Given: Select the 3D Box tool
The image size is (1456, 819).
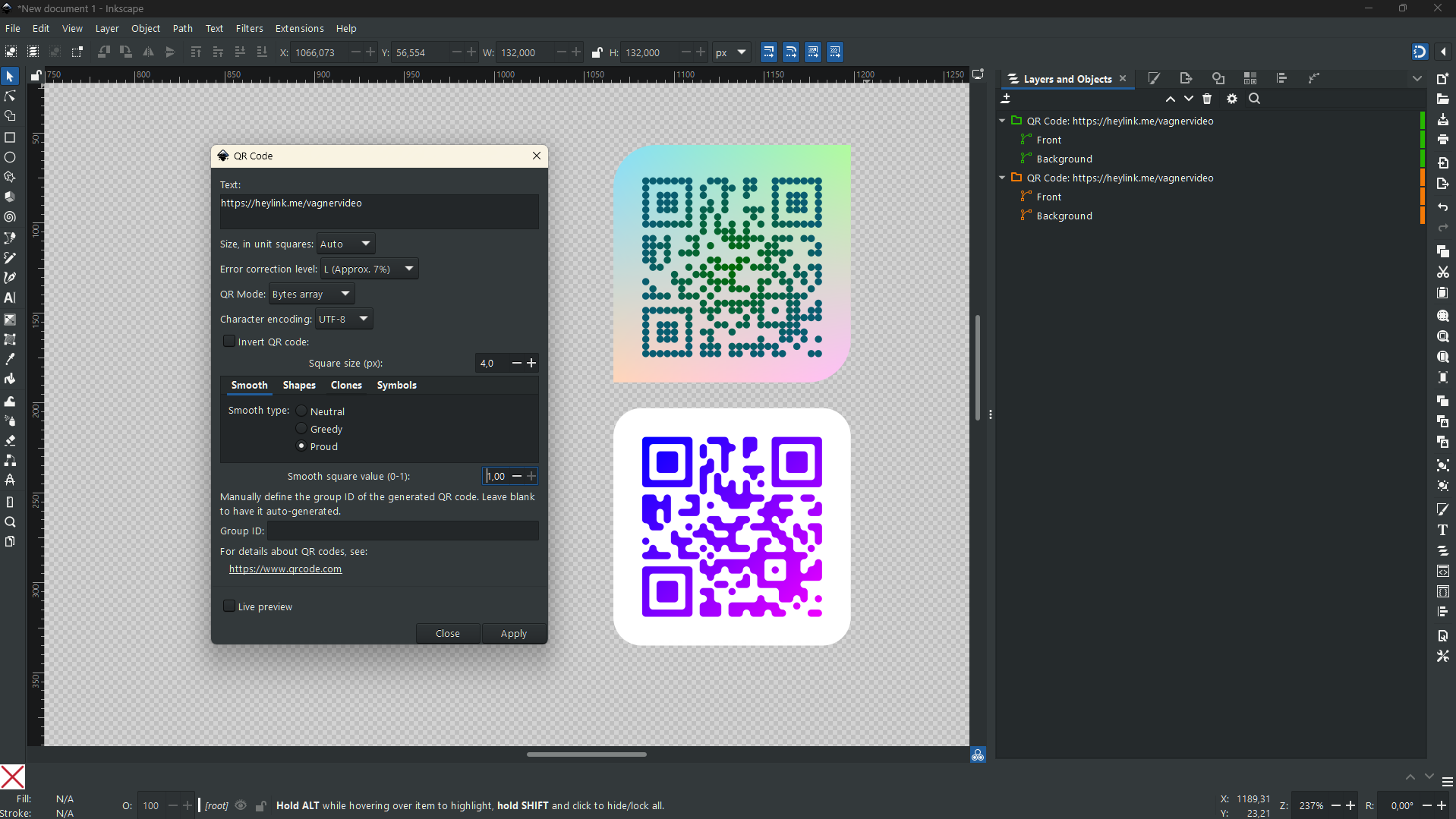Looking at the screenshot, I should 10,197.
